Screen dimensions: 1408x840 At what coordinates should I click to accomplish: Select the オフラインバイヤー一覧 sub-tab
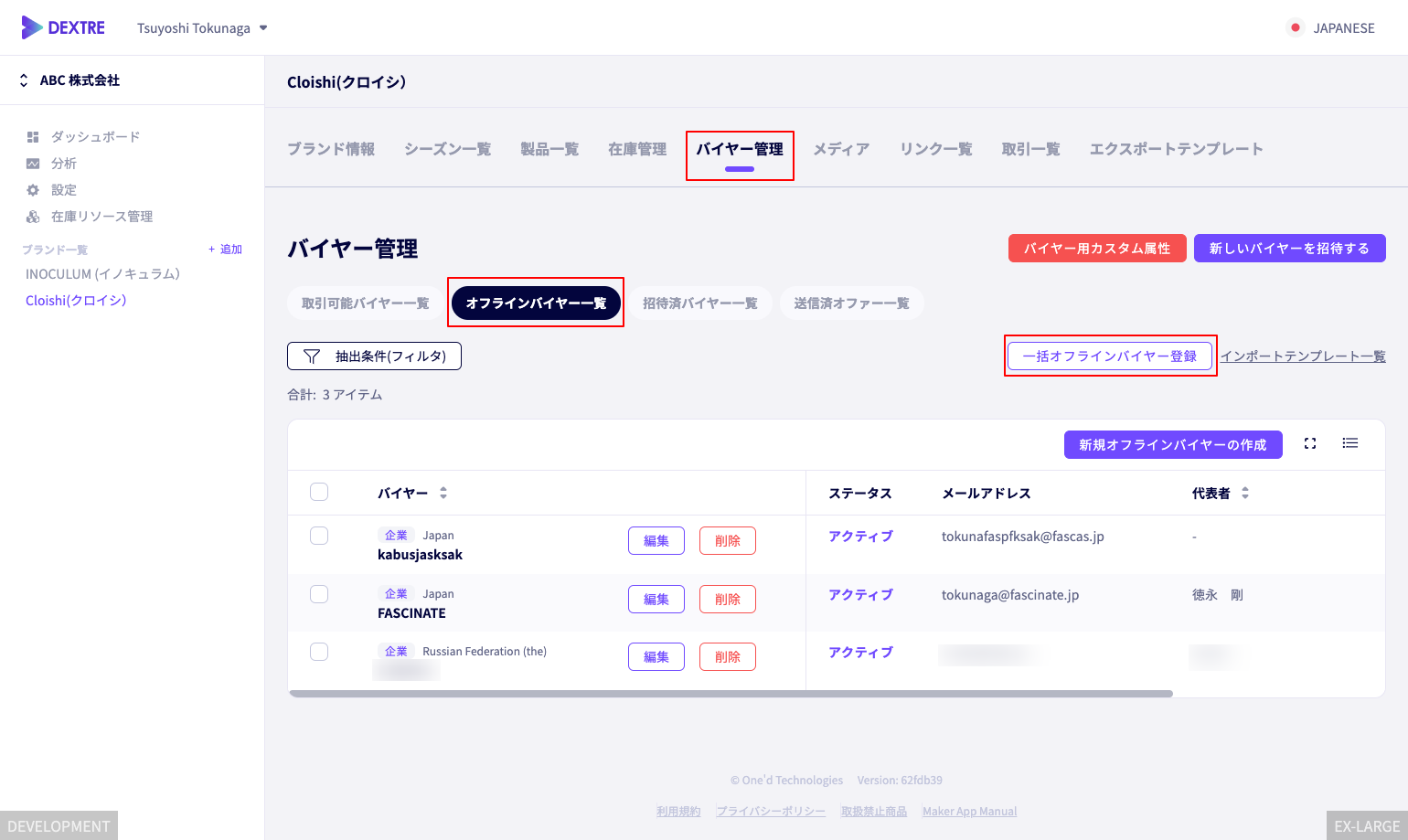(x=536, y=303)
